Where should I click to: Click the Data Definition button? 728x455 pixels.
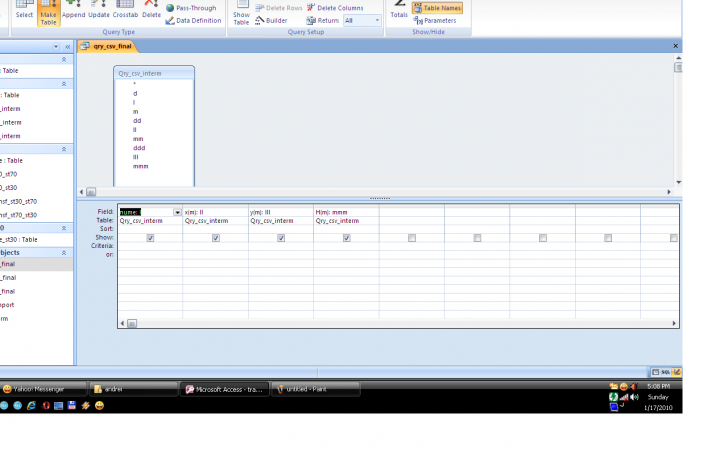194,20
